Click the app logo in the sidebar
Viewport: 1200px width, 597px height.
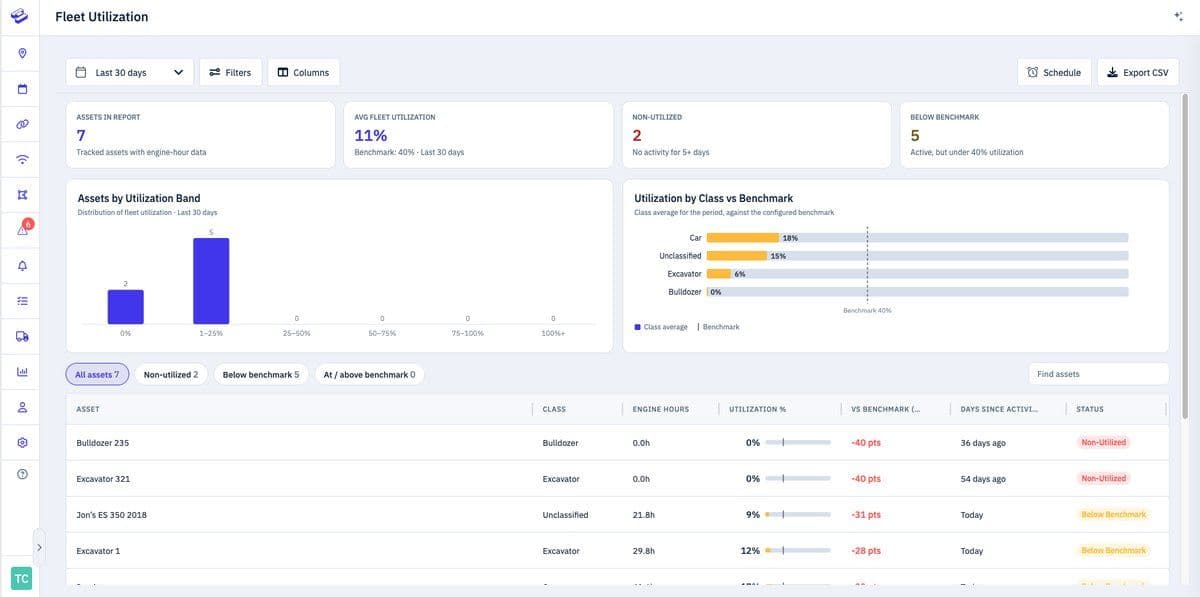[21, 16]
